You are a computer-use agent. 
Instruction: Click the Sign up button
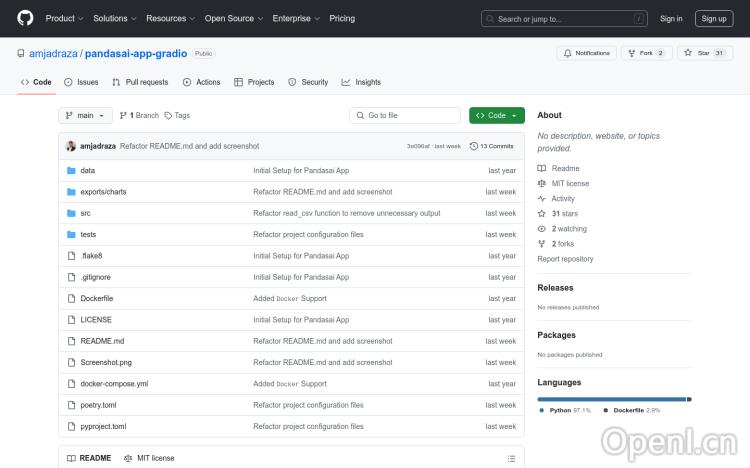(x=714, y=19)
